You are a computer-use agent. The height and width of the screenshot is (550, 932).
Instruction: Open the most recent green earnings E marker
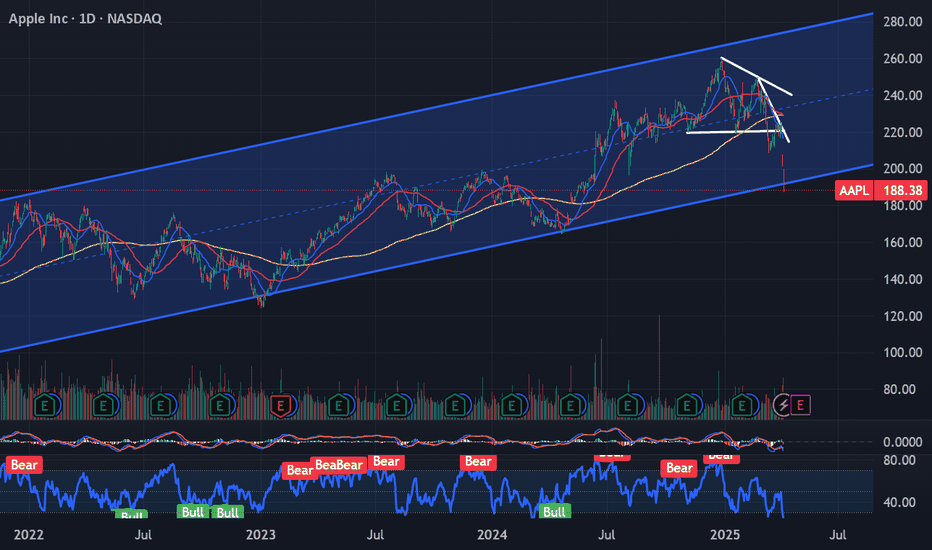pos(742,406)
